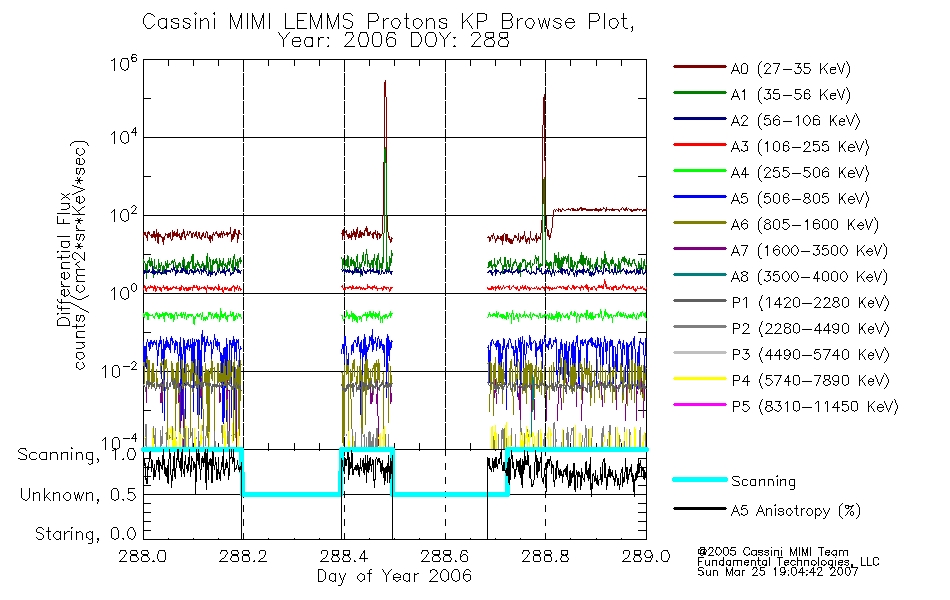
Task: Click the cyan Scanning legend swatch
Action: [x=699, y=479]
